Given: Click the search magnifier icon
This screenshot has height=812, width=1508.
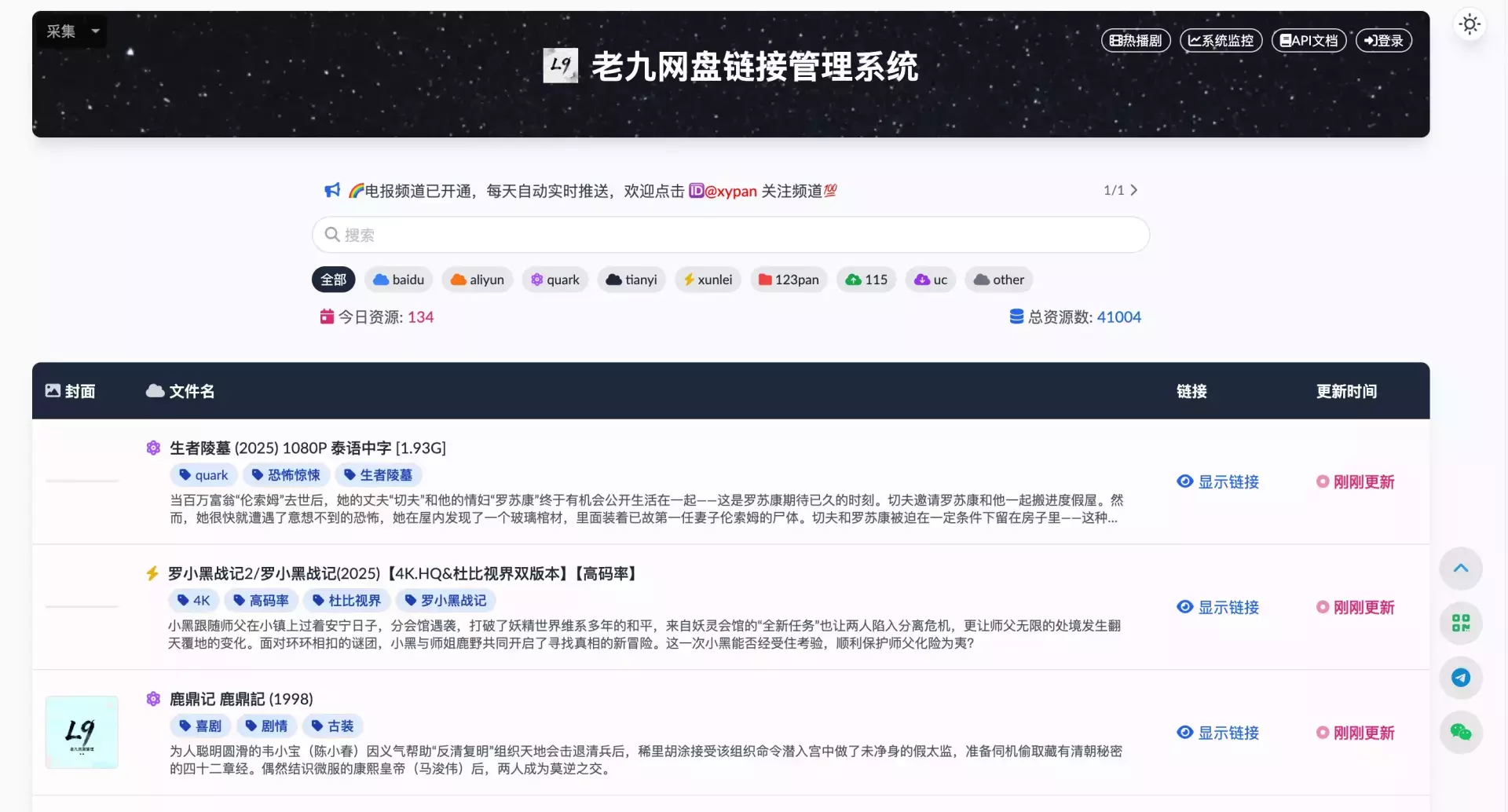Looking at the screenshot, I should [332, 234].
